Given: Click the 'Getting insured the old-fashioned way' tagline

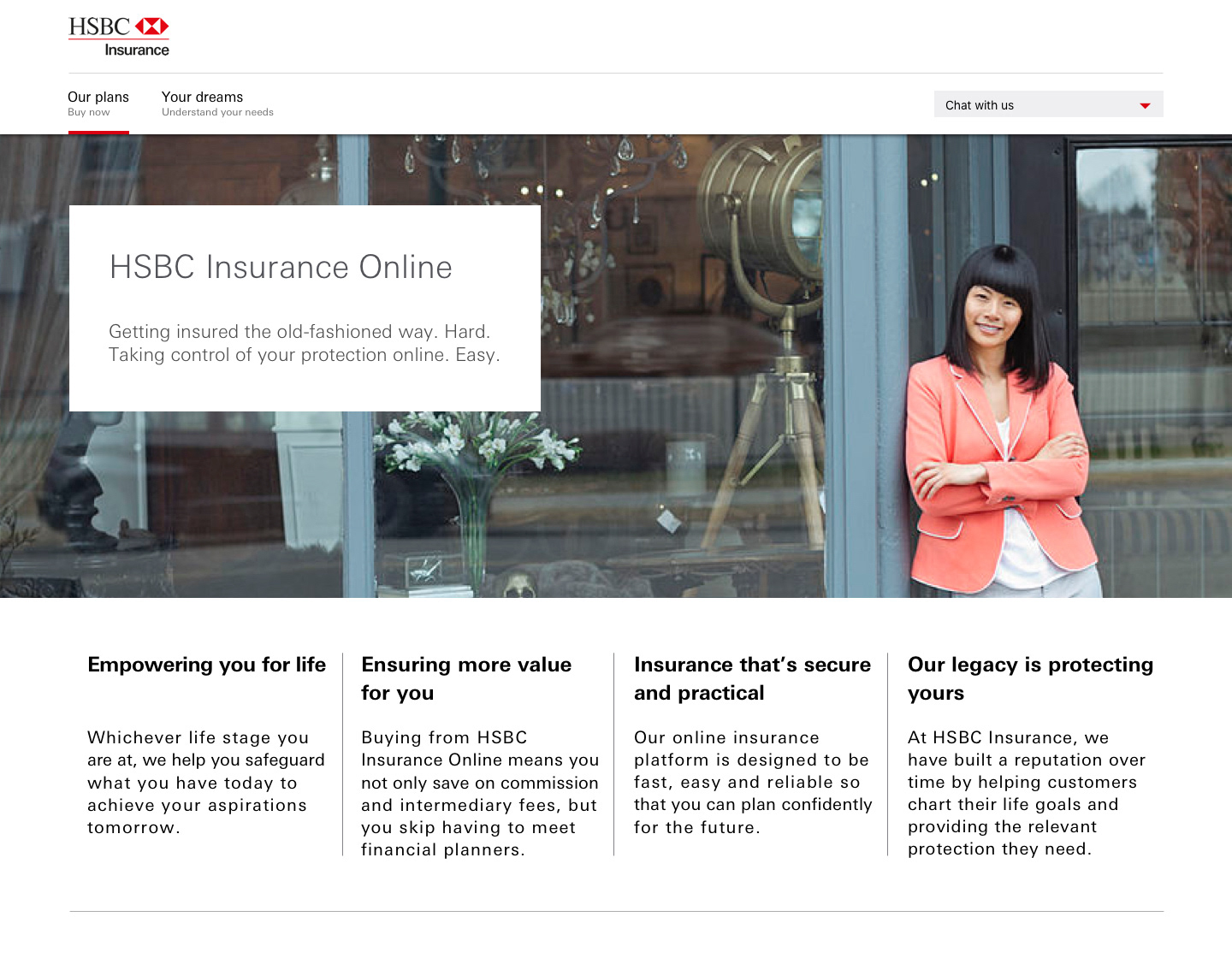Looking at the screenshot, I should pyautogui.click(x=305, y=343).
